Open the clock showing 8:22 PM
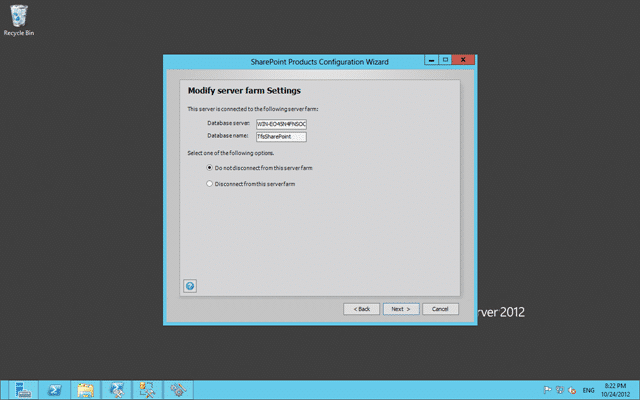Image resolution: width=640 pixels, height=400 pixels. [x=615, y=390]
